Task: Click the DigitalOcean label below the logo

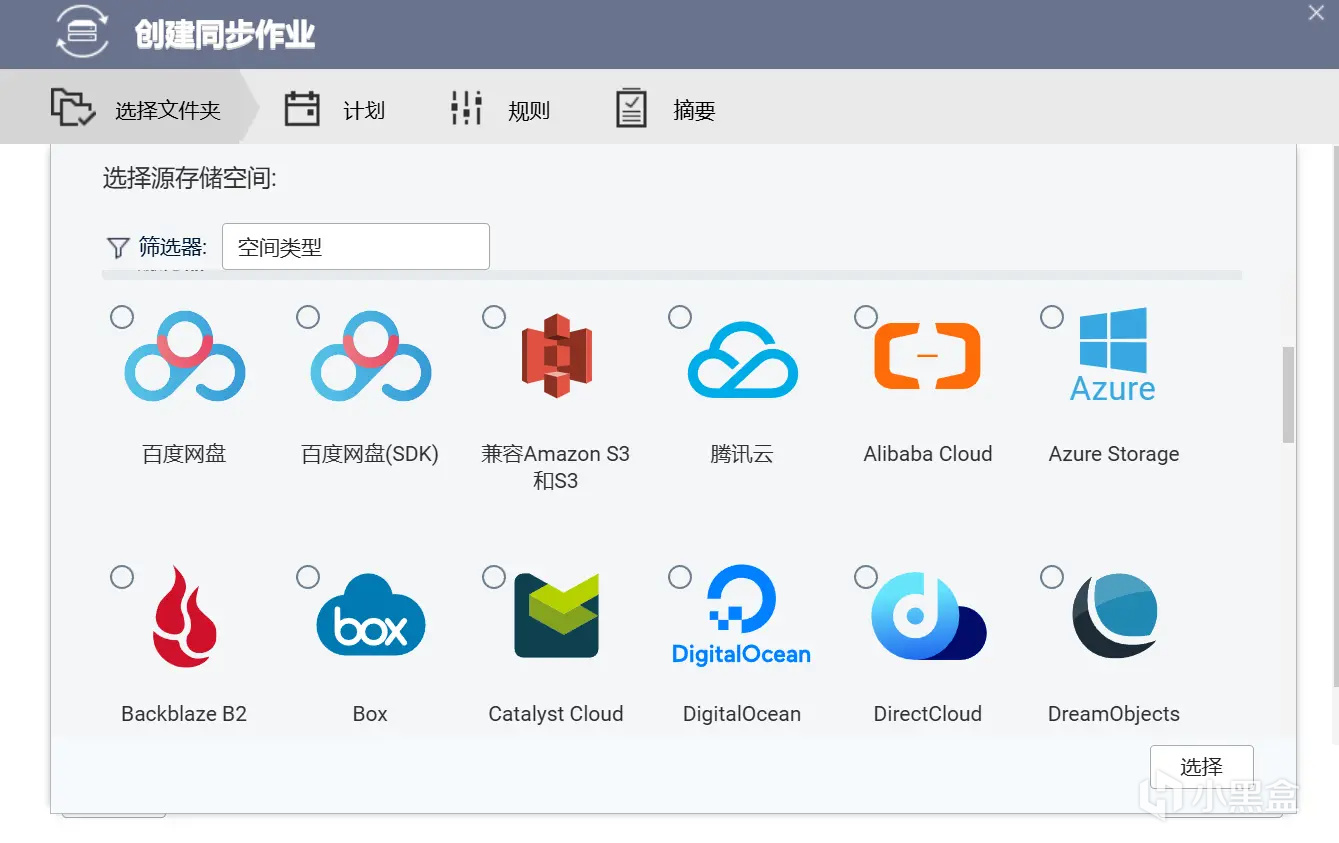Action: (x=742, y=714)
